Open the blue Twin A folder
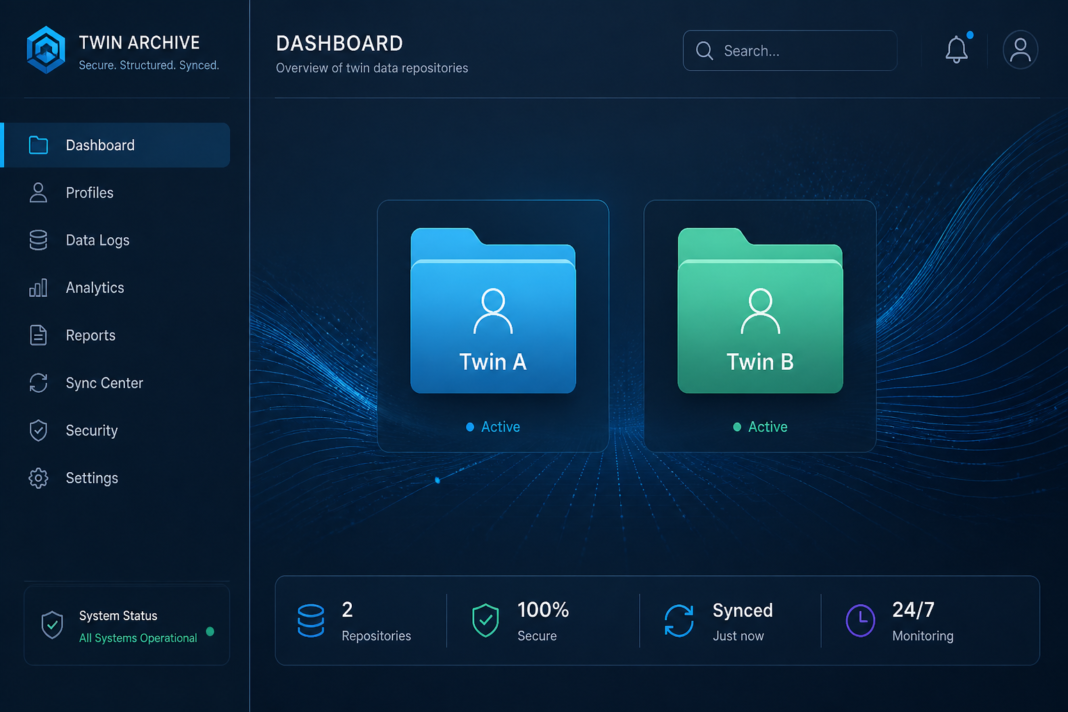Screen dimensions: 1068x712 (493, 311)
